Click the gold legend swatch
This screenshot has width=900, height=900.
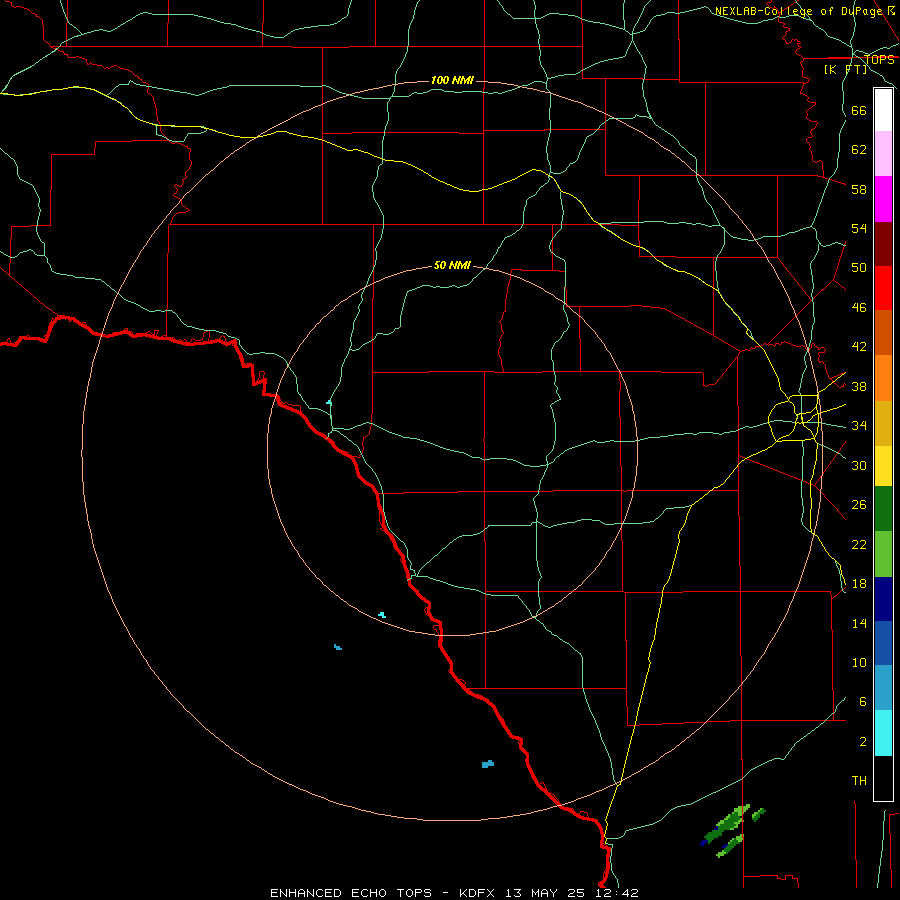(883, 423)
